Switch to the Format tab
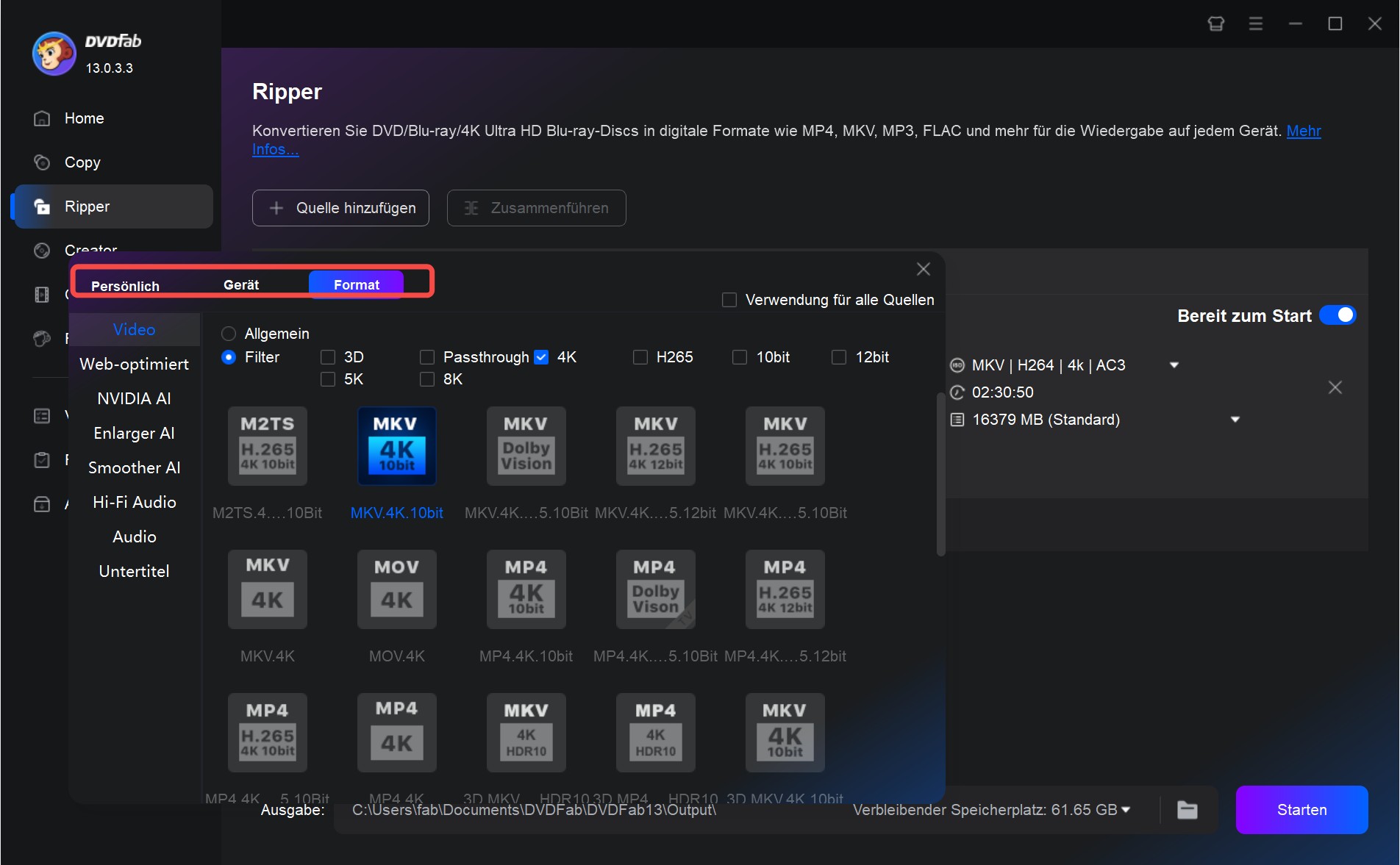 (356, 284)
